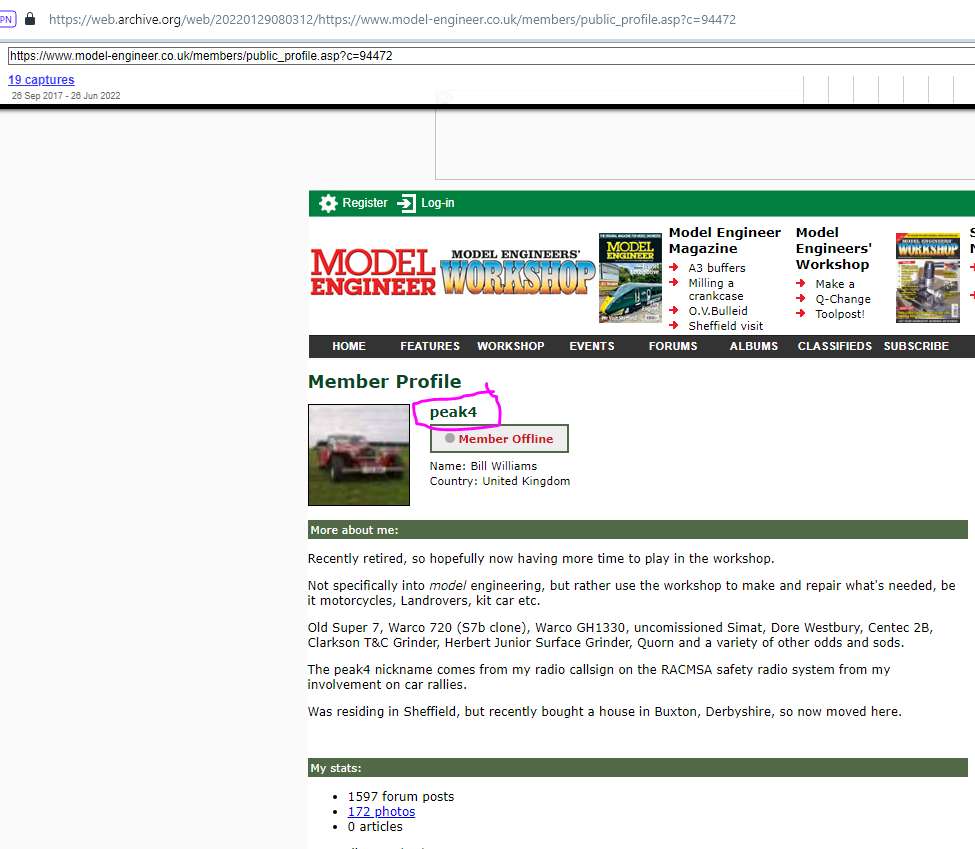The image size is (975, 849).
Task: Open the 172 photos link
Action: click(x=381, y=812)
